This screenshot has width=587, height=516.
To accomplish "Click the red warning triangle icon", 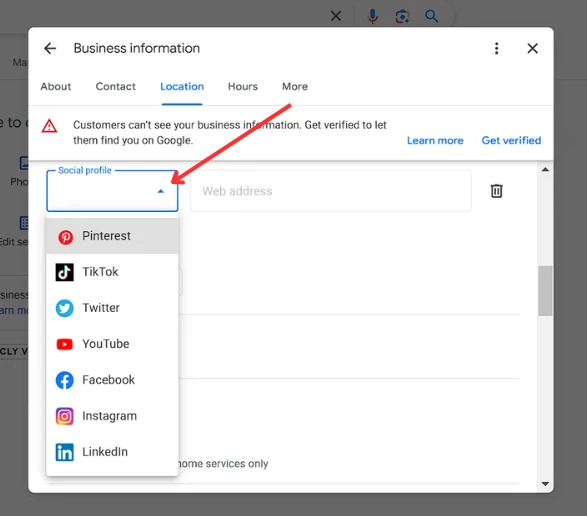I will (x=49, y=126).
